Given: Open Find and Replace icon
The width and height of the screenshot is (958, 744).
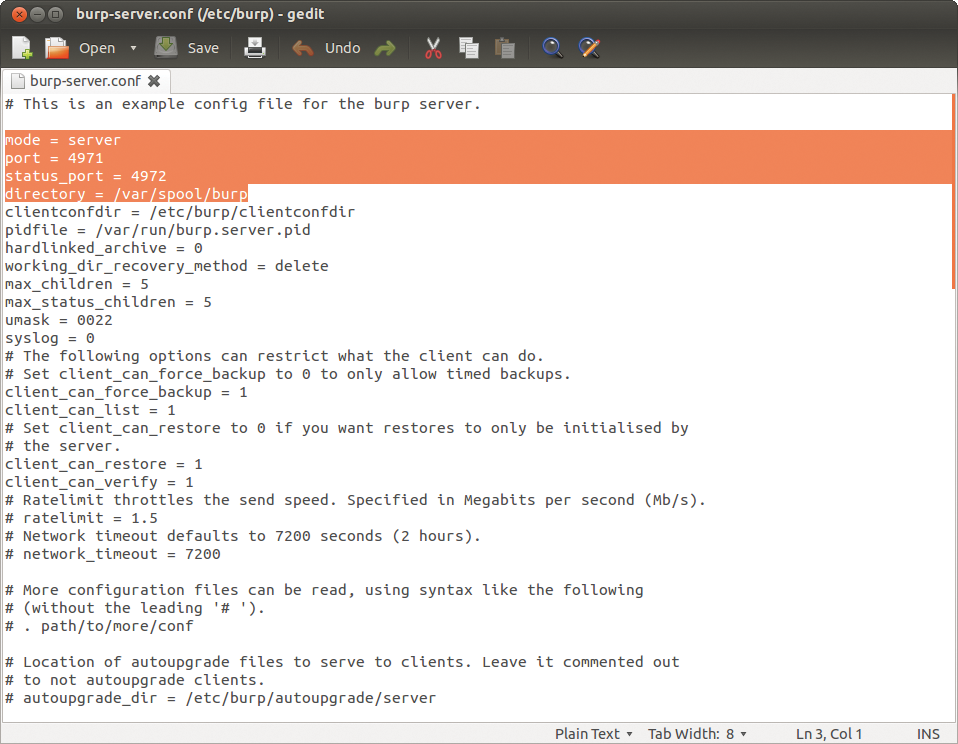Looking at the screenshot, I should coord(590,48).
